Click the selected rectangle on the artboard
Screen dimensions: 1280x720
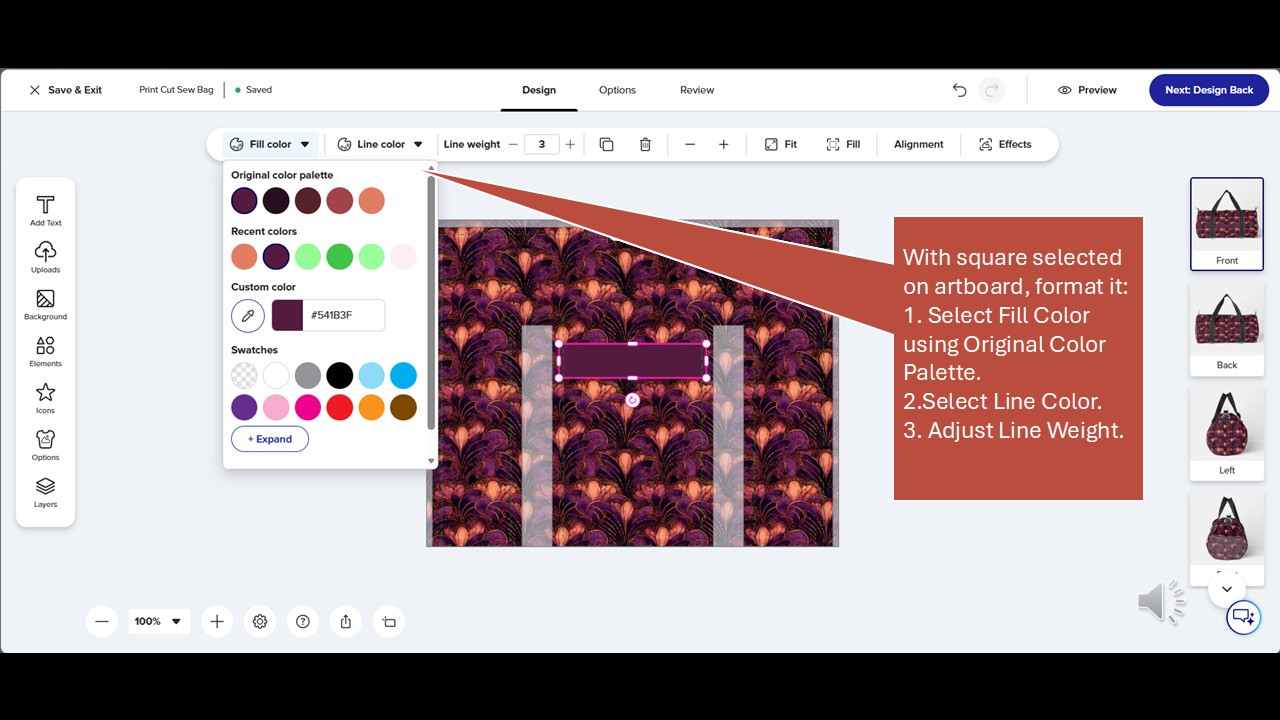(632, 361)
